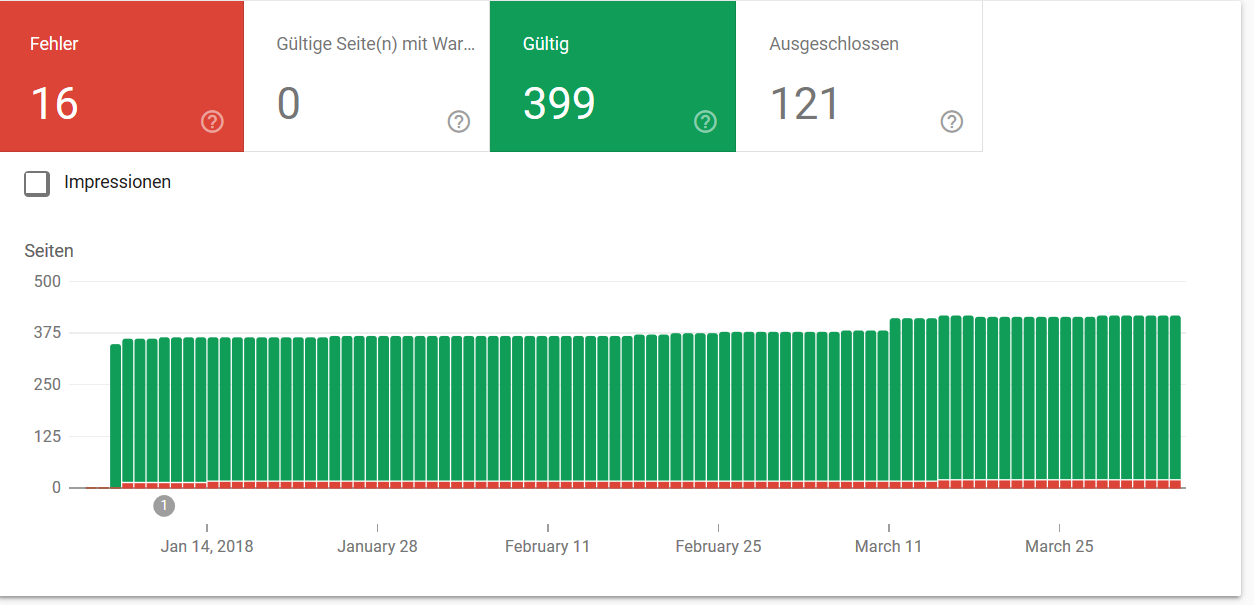Toggle the Ausgeschlossen card on
Screen dimensions: 1254x605
(860, 75)
